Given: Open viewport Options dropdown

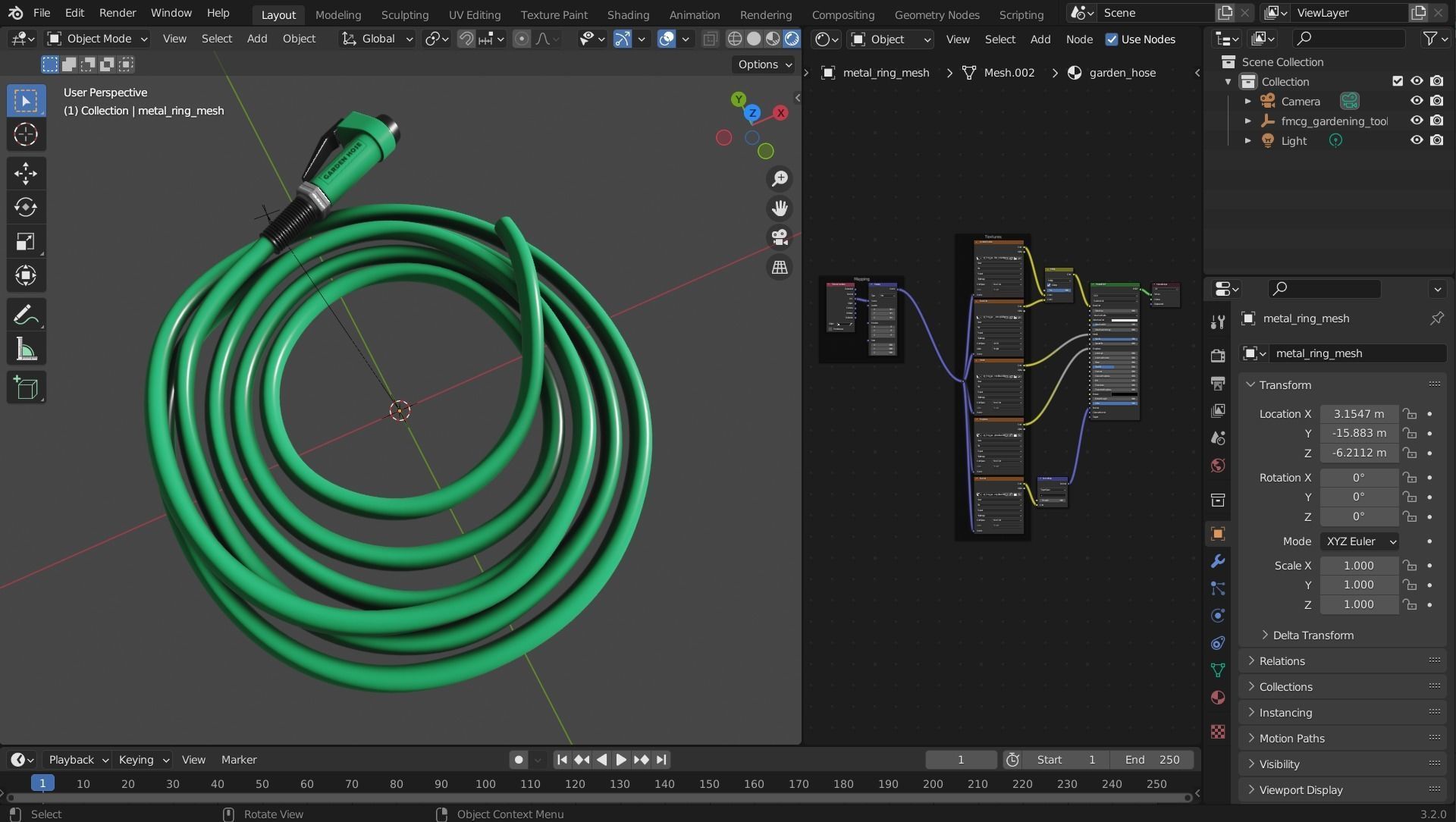Looking at the screenshot, I should [x=764, y=64].
